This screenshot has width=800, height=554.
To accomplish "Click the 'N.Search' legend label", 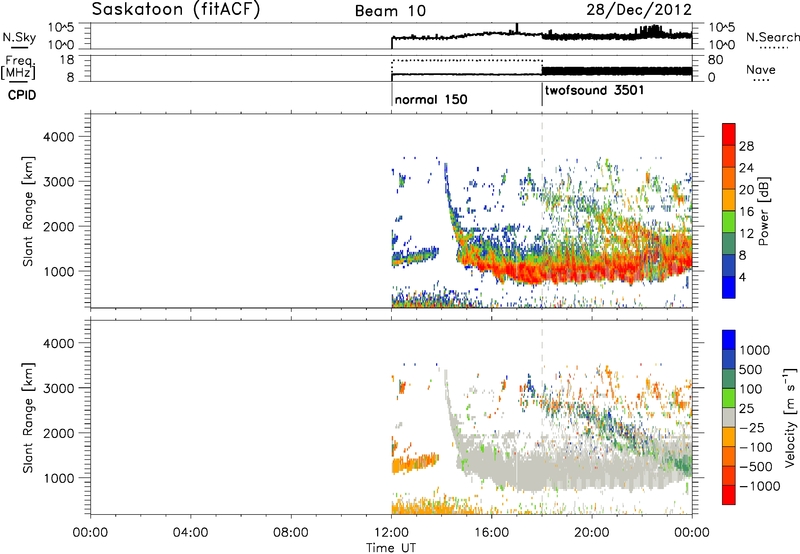I will point(772,37).
